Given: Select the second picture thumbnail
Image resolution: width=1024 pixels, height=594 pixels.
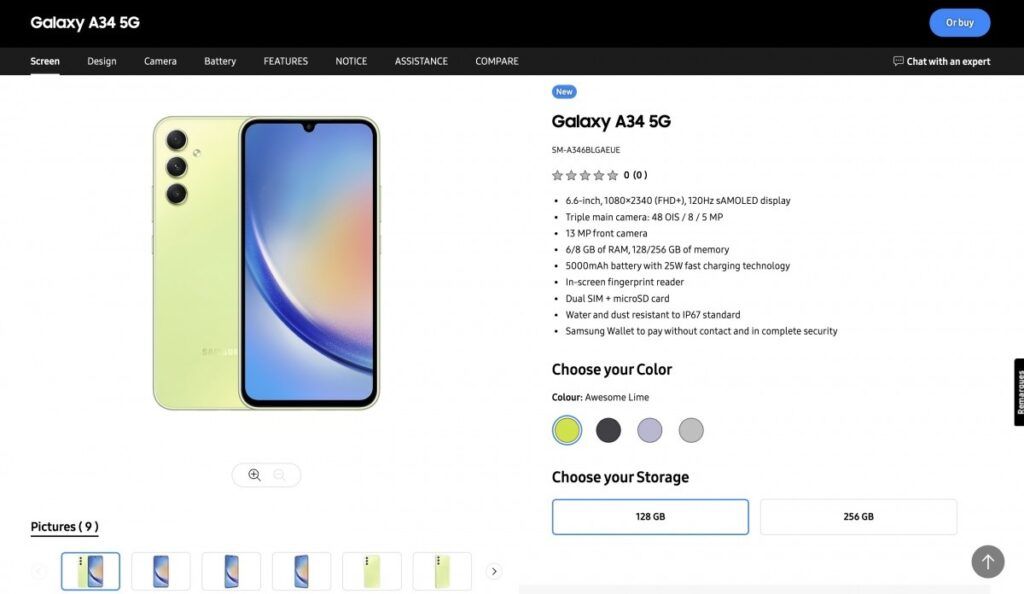Looking at the screenshot, I should pos(161,572).
